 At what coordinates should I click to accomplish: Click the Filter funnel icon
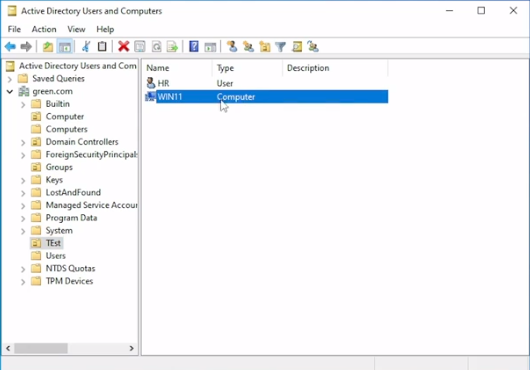pyautogui.click(x=281, y=46)
